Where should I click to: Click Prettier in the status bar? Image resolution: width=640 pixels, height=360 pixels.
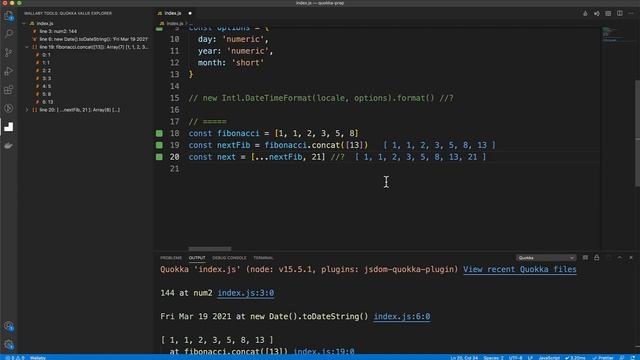click(x=603, y=358)
